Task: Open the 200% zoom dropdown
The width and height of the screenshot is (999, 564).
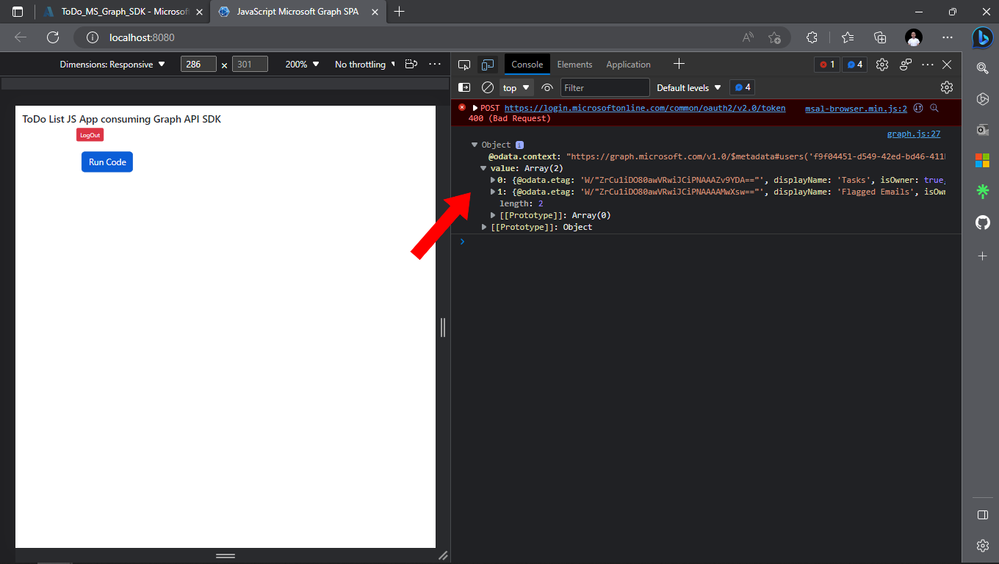Action: pyautogui.click(x=302, y=64)
